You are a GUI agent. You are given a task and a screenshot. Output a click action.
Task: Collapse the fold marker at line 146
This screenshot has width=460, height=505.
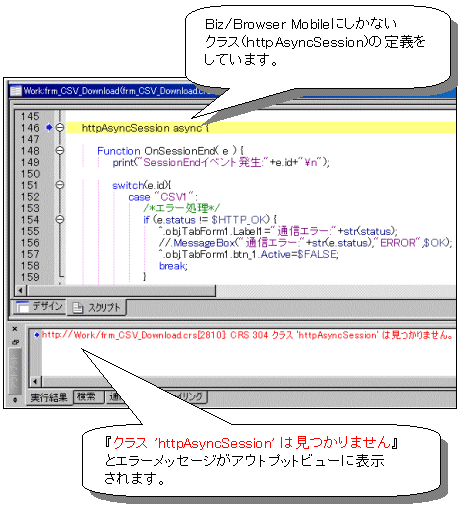60,127
